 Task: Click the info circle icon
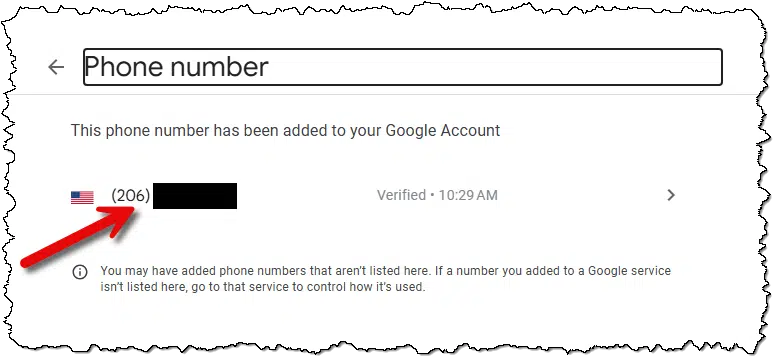pyautogui.click(x=79, y=272)
